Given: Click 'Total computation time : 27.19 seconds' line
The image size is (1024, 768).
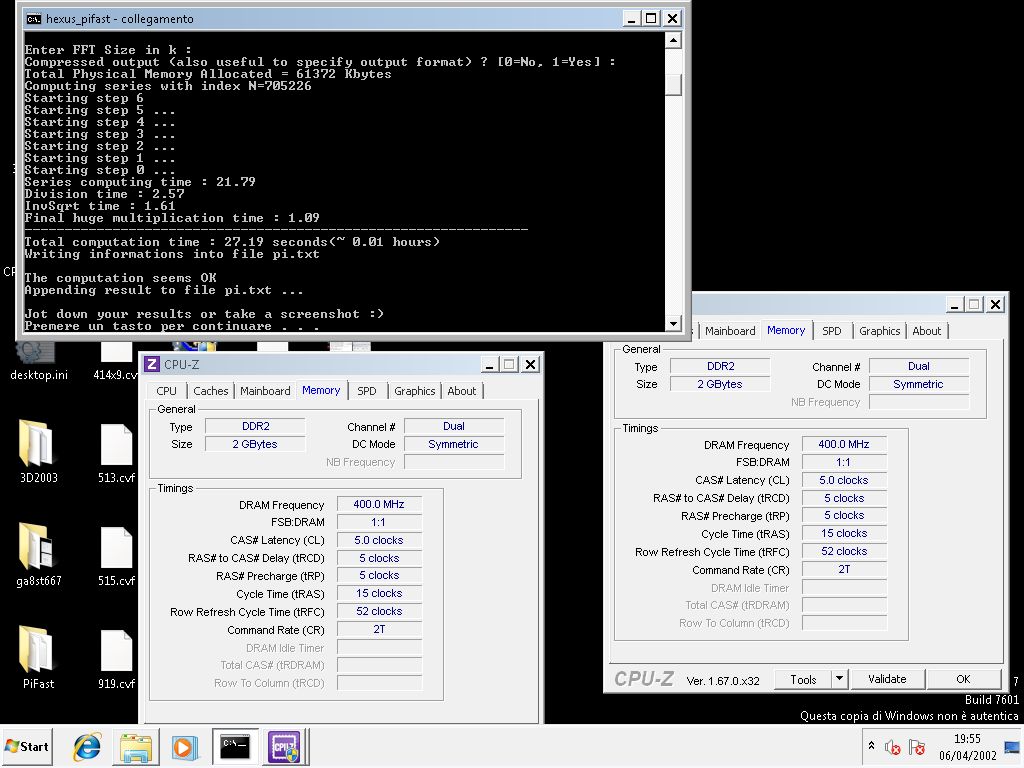Looking at the screenshot, I should point(232,242).
